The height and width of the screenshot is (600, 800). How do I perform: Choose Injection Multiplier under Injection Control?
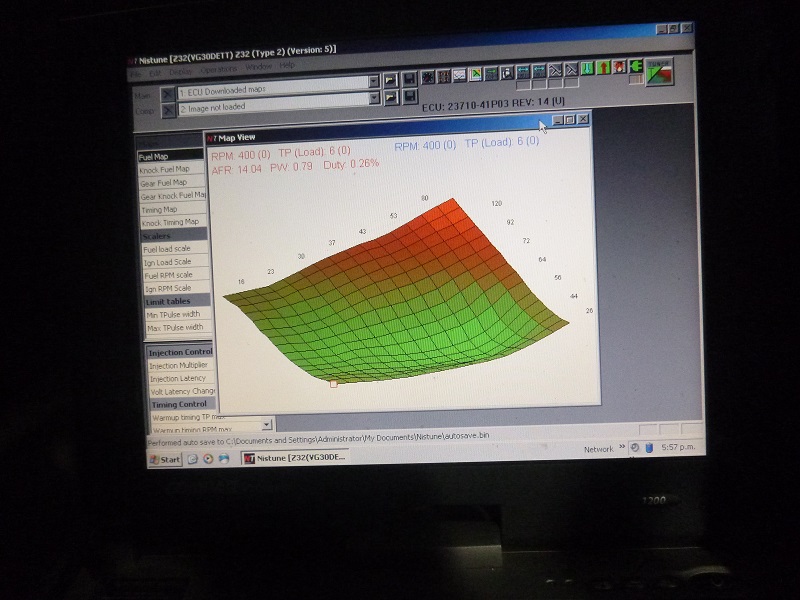pyautogui.click(x=181, y=365)
